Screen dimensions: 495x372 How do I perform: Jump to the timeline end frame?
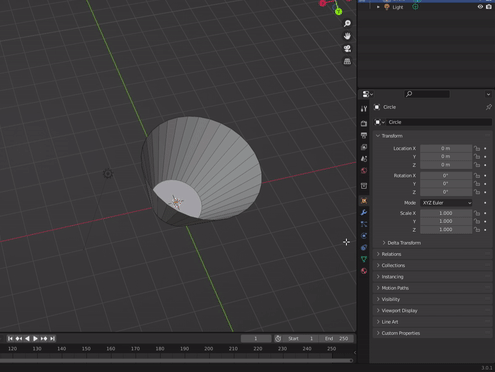pos(52,338)
